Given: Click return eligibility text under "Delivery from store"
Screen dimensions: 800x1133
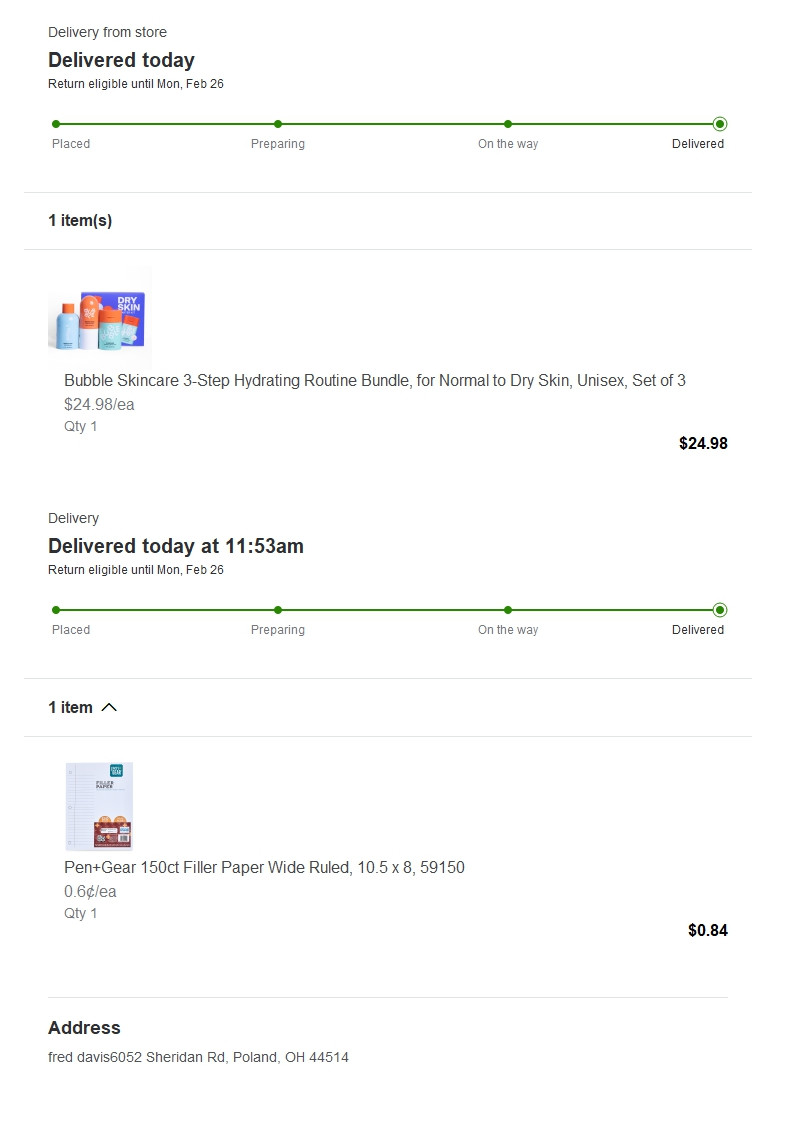Looking at the screenshot, I should click(x=136, y=84).
